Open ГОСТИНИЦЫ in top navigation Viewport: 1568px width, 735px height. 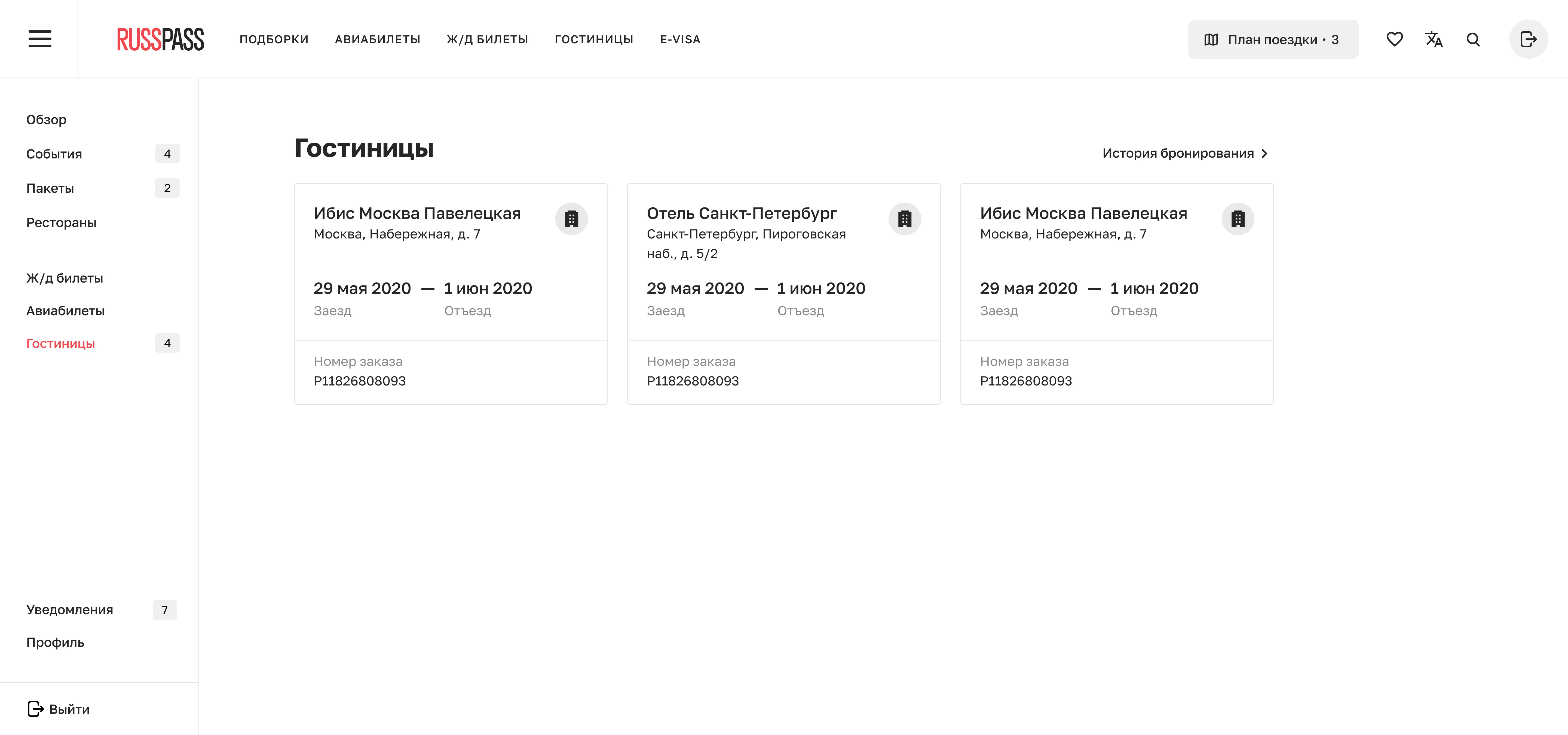click(x=594, y=39)
